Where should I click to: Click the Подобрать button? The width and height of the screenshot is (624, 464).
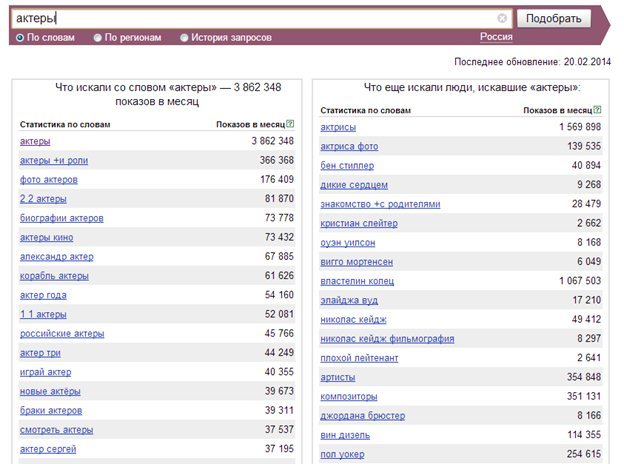coord(554,18)
